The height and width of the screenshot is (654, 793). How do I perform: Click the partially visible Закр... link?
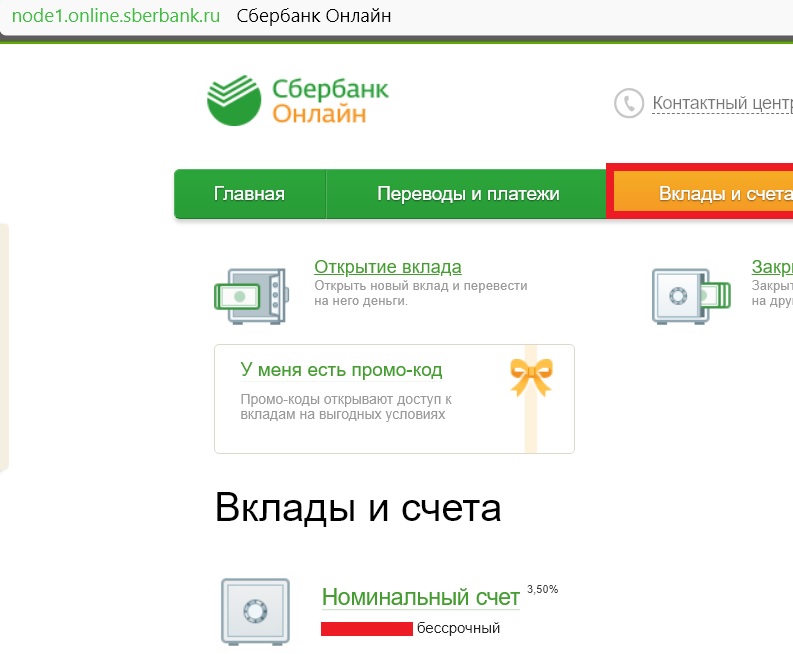click(772, 267)
